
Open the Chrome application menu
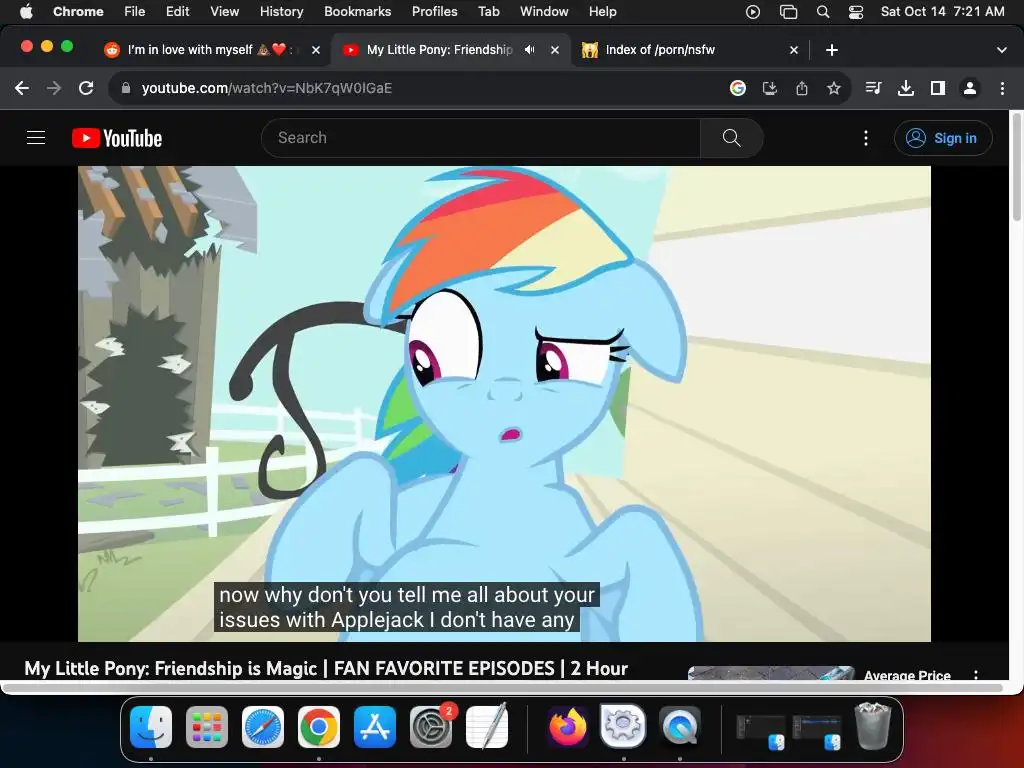point(78,11)
